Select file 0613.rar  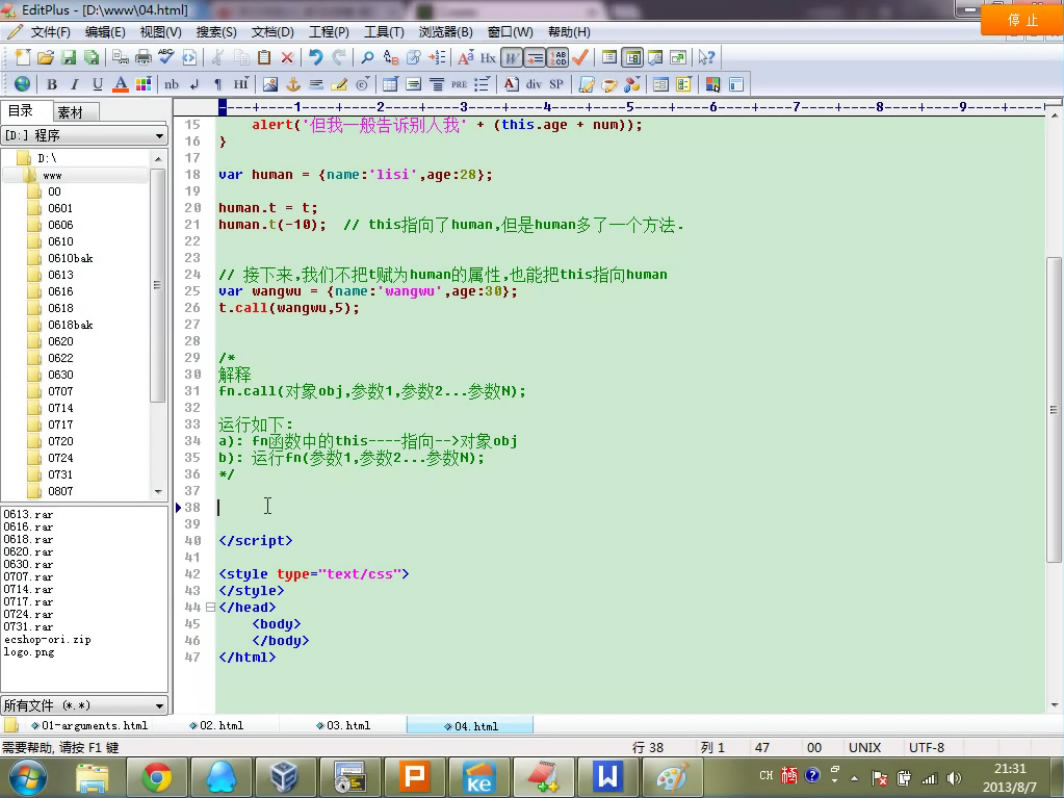point(28,514)
